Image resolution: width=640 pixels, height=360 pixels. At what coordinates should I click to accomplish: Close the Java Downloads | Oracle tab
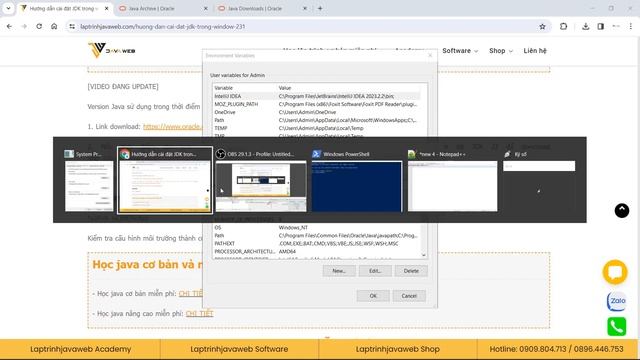(304, 8)
